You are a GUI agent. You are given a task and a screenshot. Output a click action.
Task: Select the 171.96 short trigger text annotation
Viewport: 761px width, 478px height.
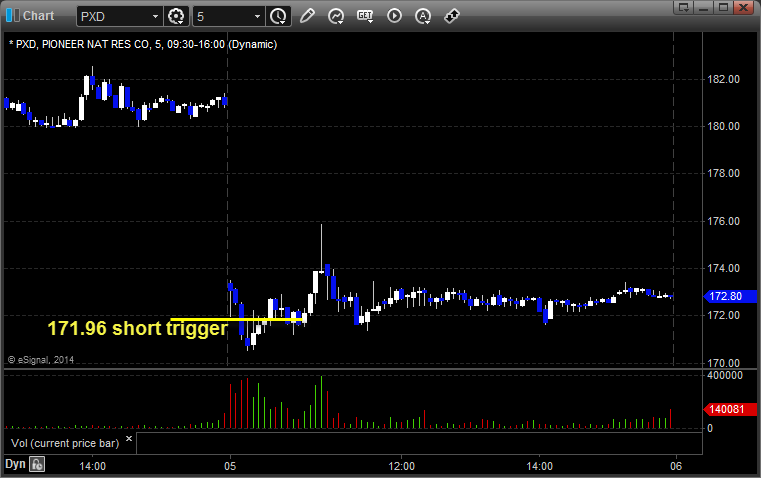[x=137, y=329]
